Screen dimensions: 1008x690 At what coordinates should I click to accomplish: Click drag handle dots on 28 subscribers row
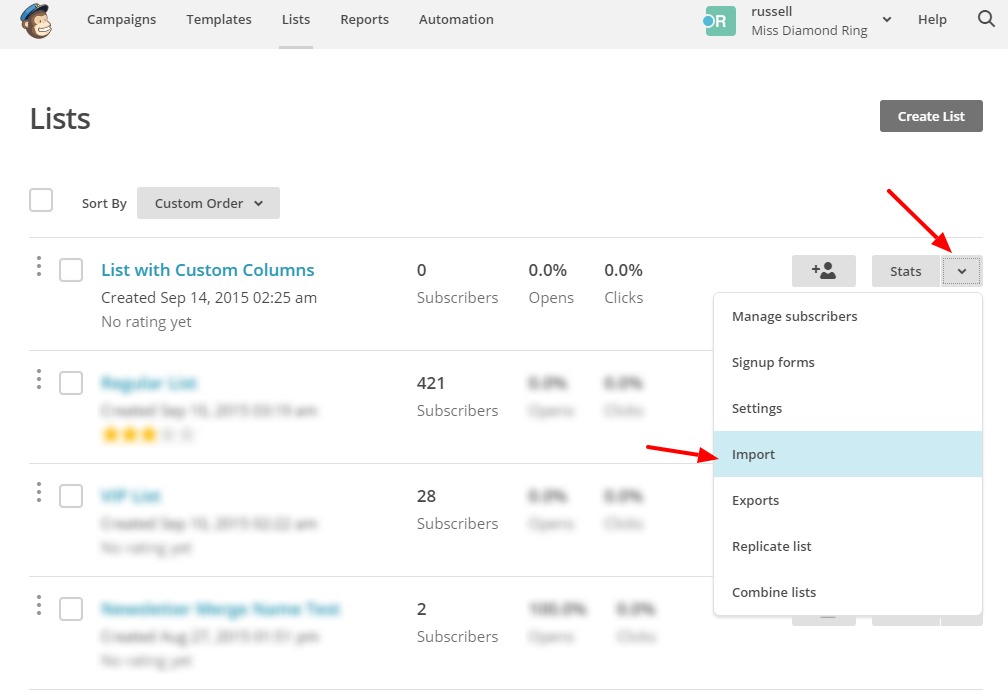pos(39,492)
